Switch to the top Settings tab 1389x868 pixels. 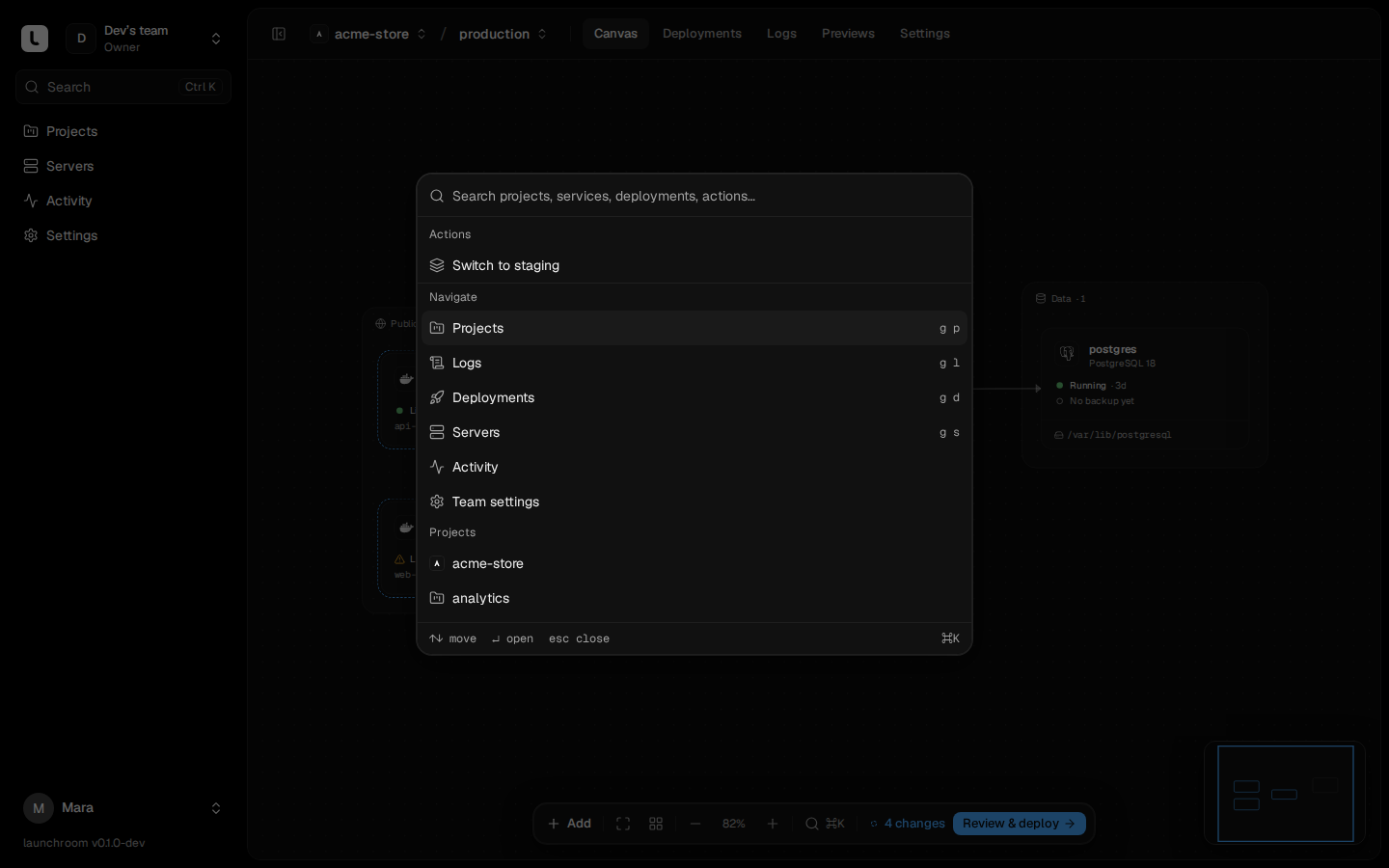(925, 34)
